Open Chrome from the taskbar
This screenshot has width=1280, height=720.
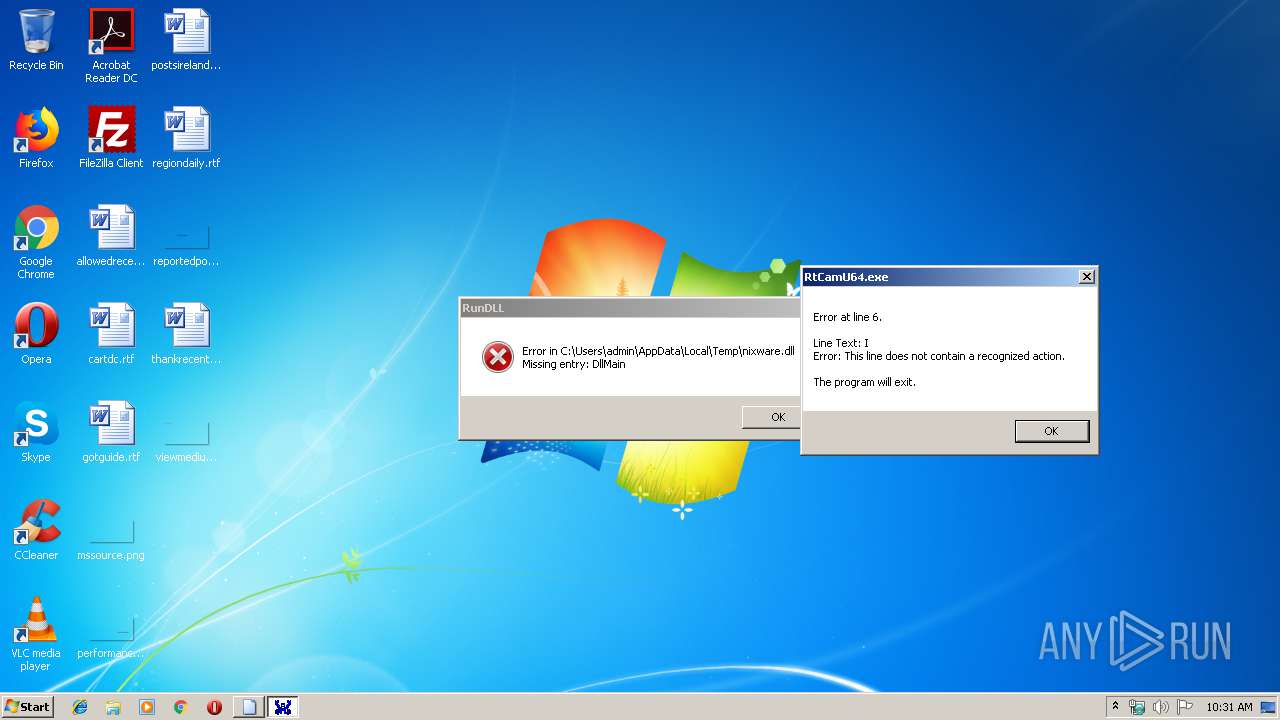[x=181, y=707]
